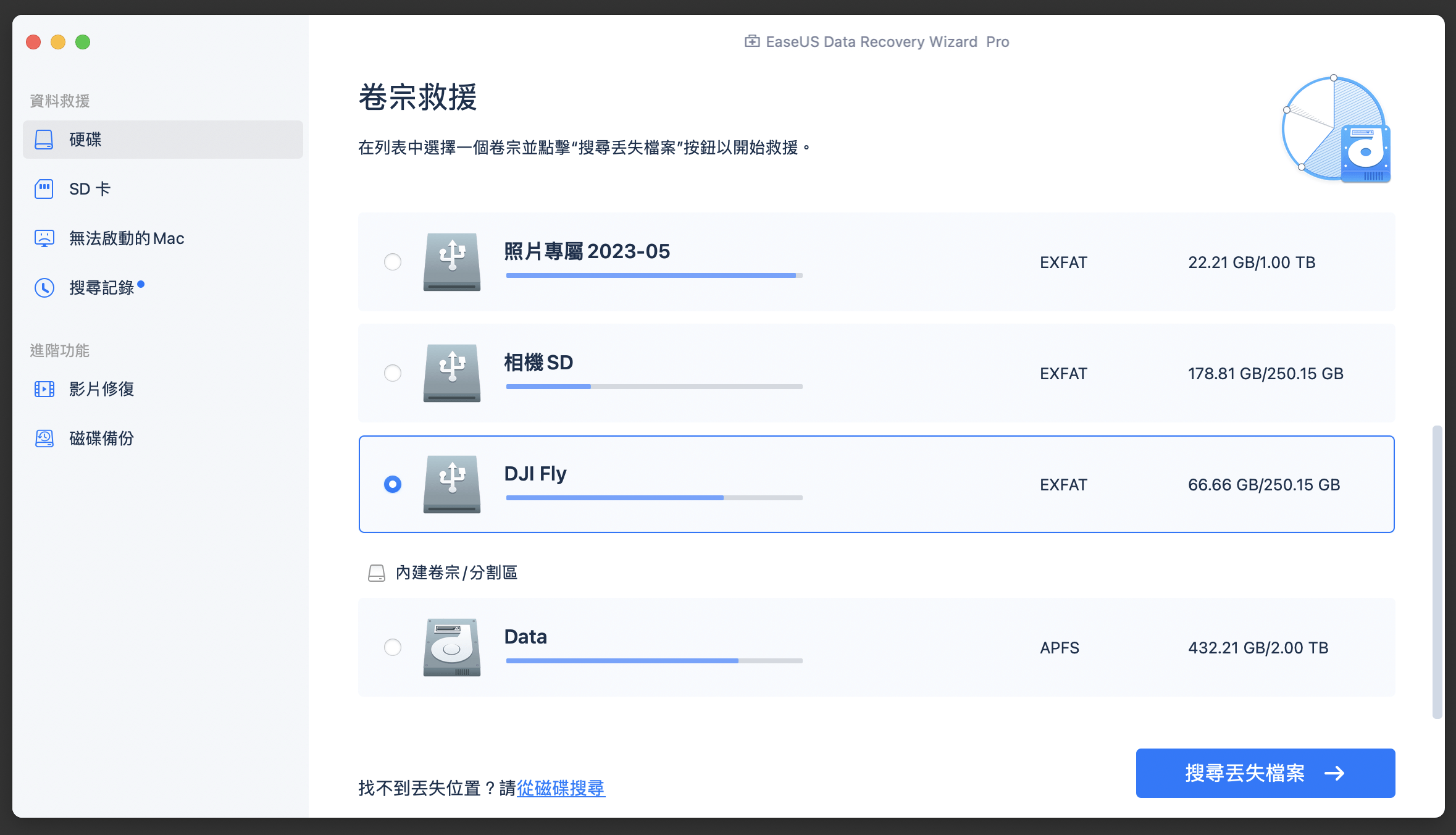Click the Data volume usage bar
This screenshot has width=1456, height=835.
coord(654,661)
